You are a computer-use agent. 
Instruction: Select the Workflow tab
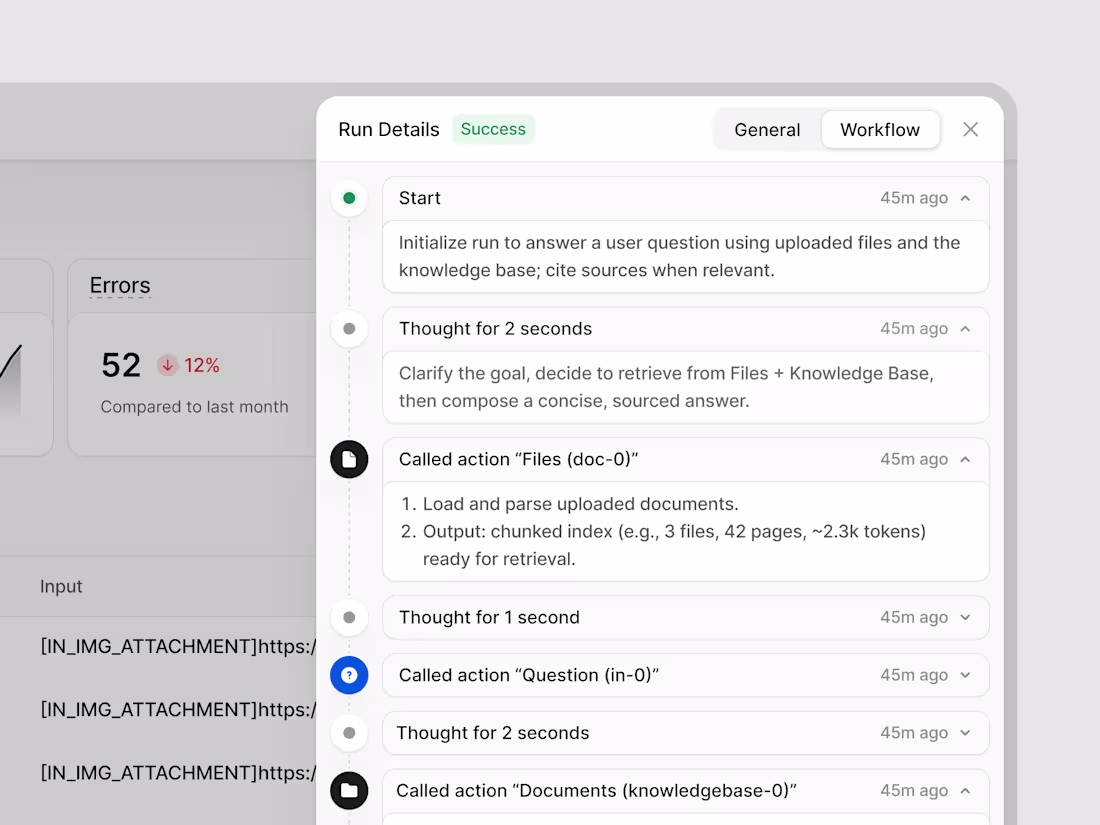pos(880,129)
